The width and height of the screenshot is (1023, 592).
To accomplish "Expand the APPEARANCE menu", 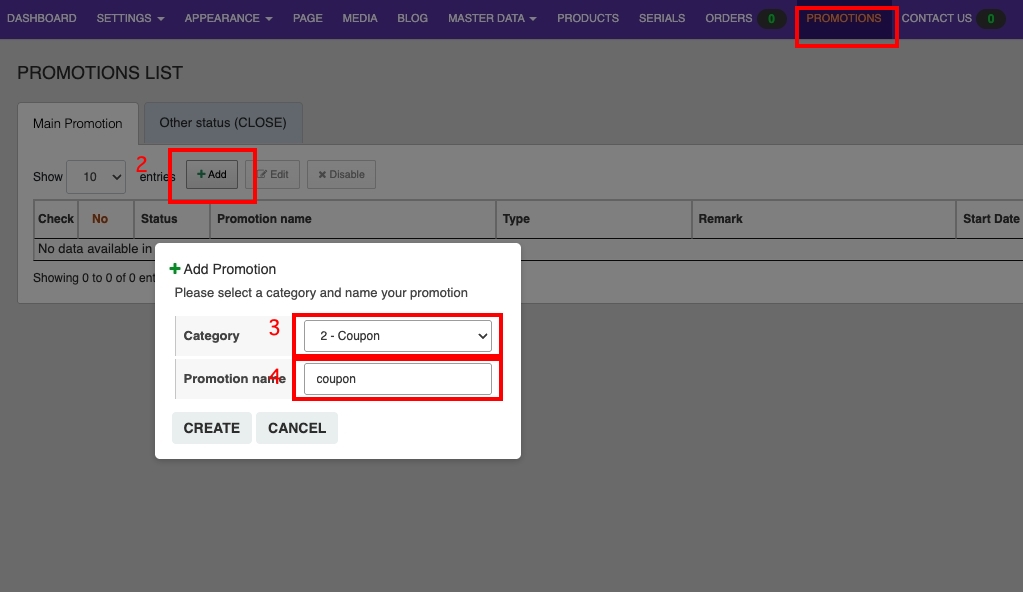I will [228, 18].
